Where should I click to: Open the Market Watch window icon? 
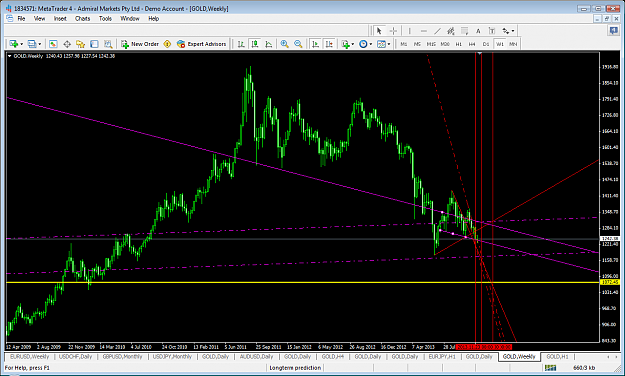click(53, 44)
